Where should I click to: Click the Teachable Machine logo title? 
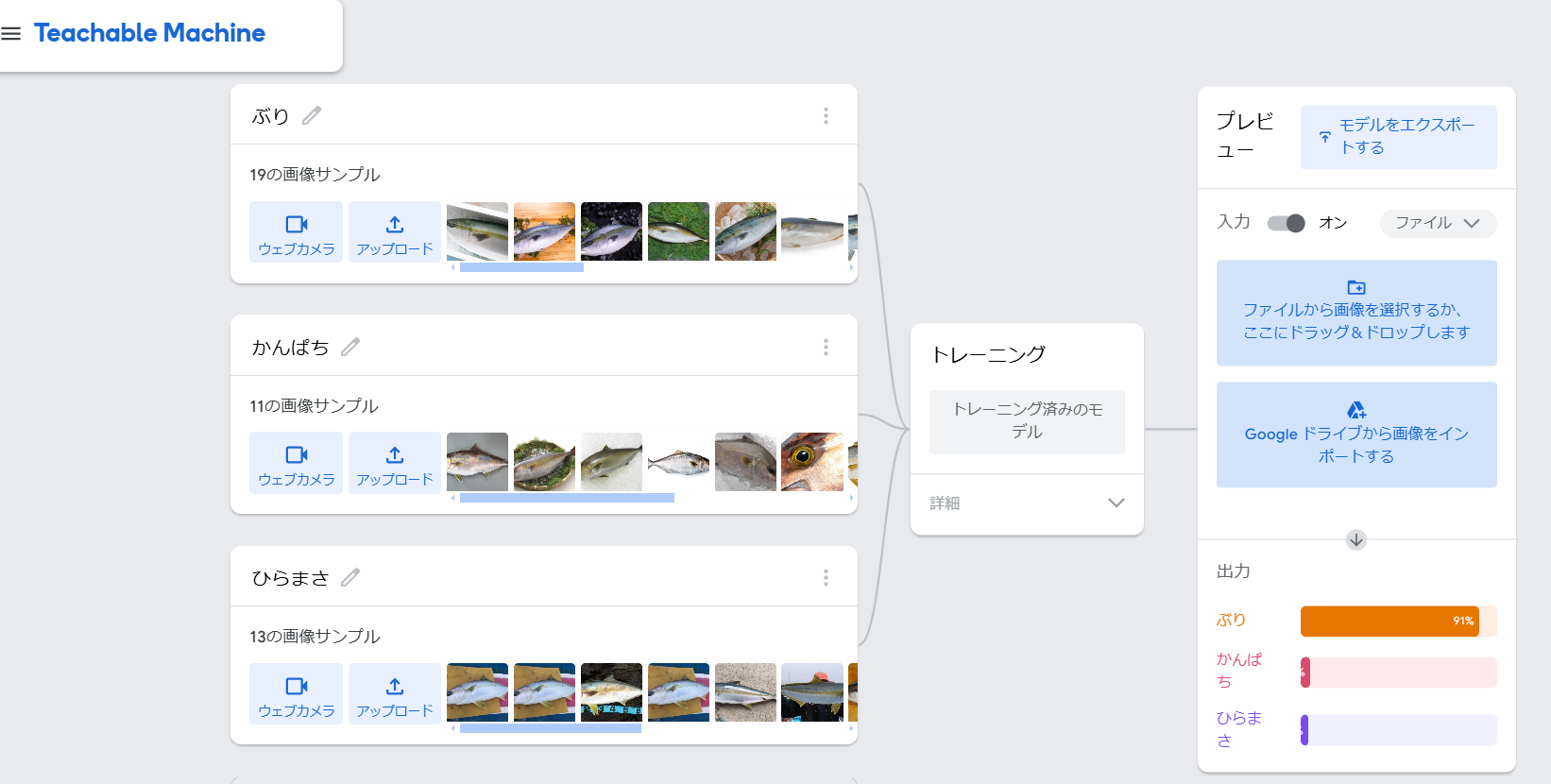click(x=149, y=33)
